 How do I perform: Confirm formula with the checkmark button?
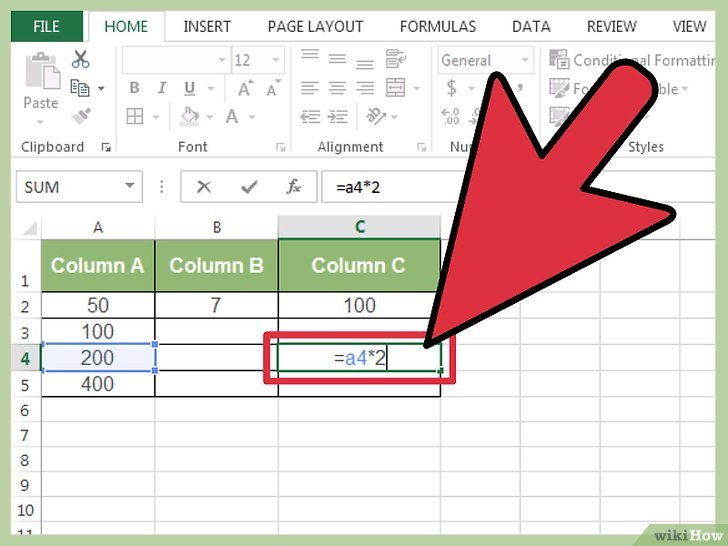(249, 187)
